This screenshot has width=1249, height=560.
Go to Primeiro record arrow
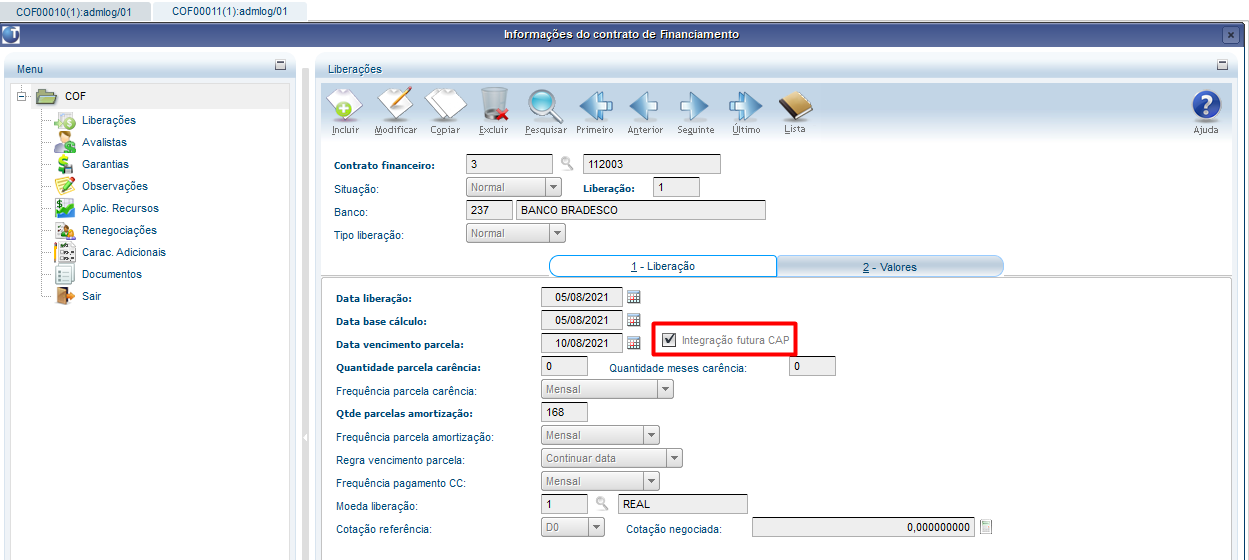tap(595, 106)
